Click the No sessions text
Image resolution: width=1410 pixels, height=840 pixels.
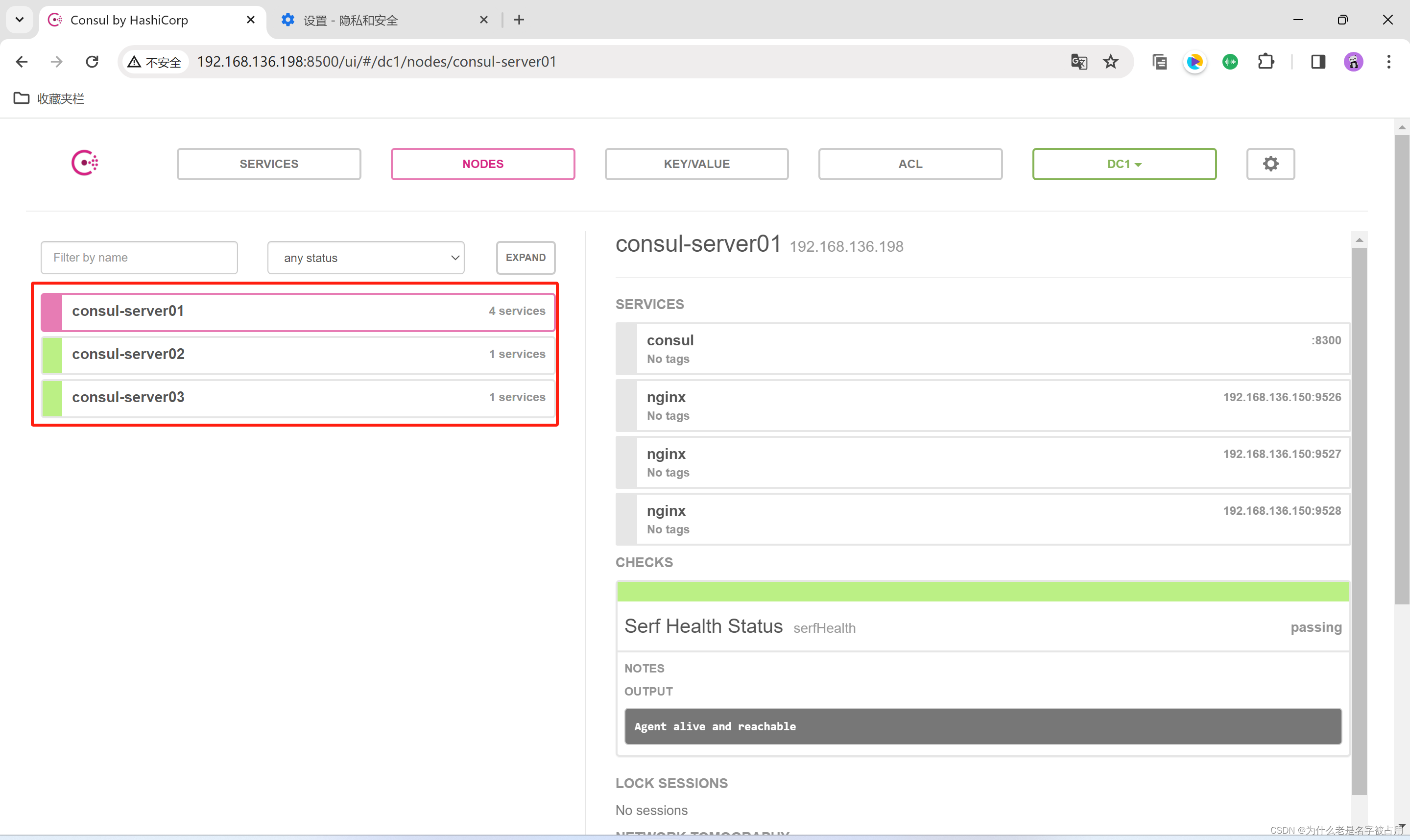tap(651, 811)
